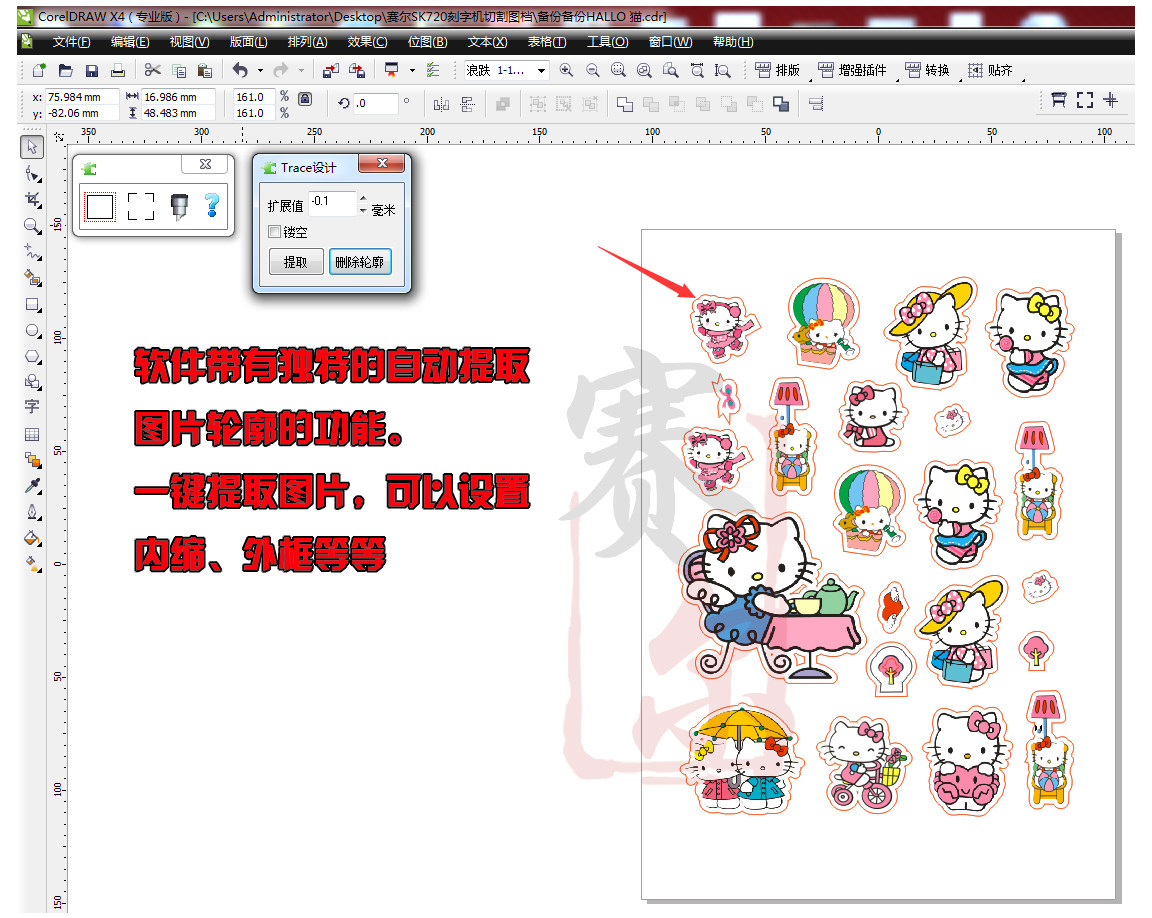Viewport: 1152px width, 918px height.
Task: Close the Trace设计 dialog
Action: pyautogui.click(x=382, y=163)
